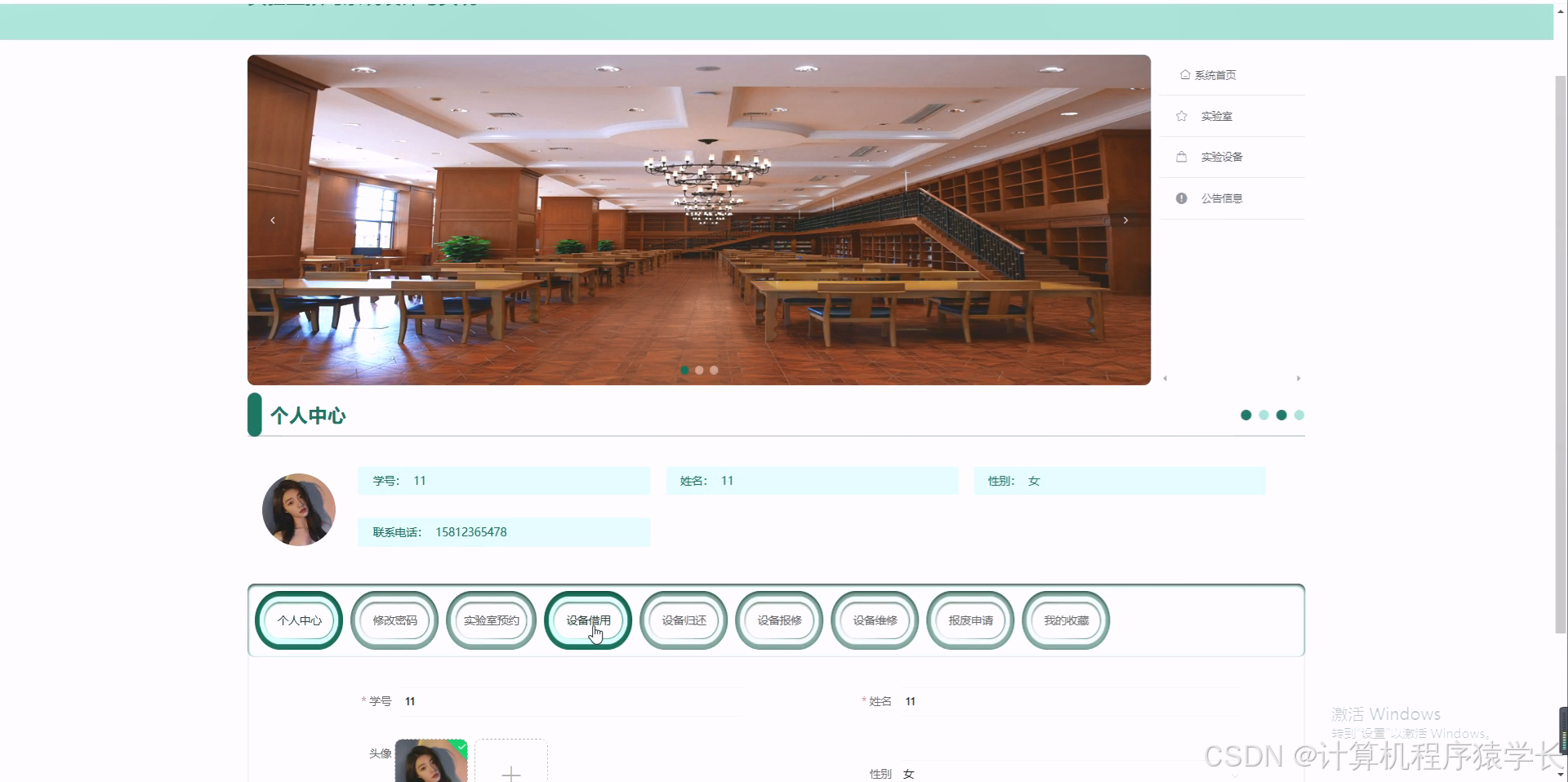Click the exclamation icon beside 公告信息
Screen dimensions: 1568x782
(x=1181, y=198)
